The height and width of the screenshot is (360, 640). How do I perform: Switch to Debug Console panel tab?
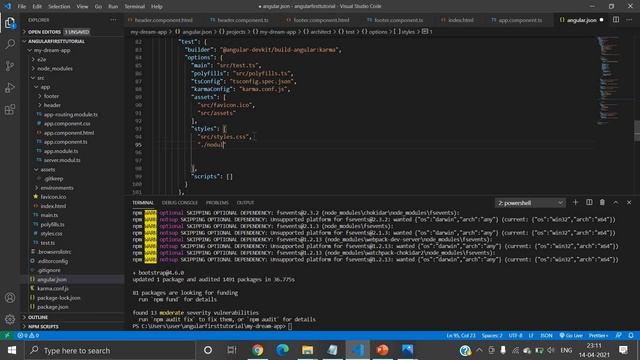coord(180,202)
